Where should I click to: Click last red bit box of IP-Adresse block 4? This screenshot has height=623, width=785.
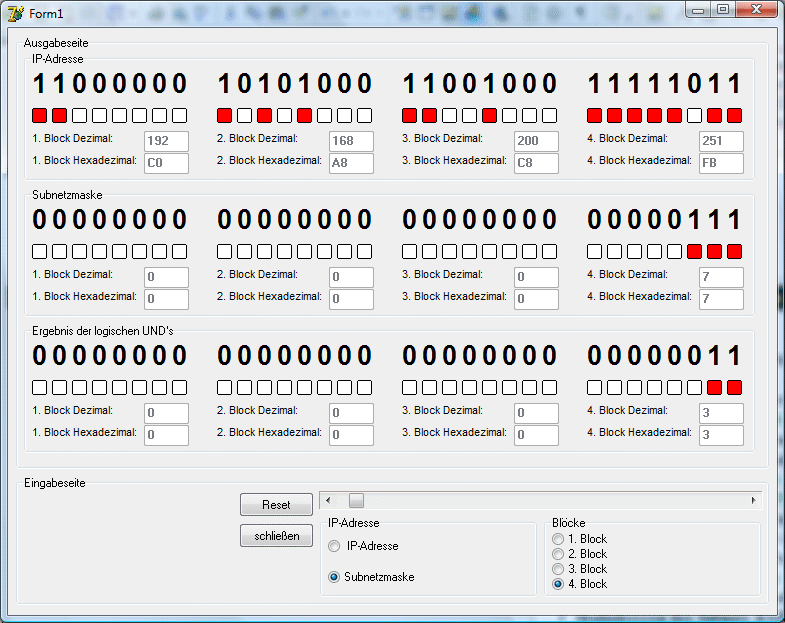click(734, 116)
